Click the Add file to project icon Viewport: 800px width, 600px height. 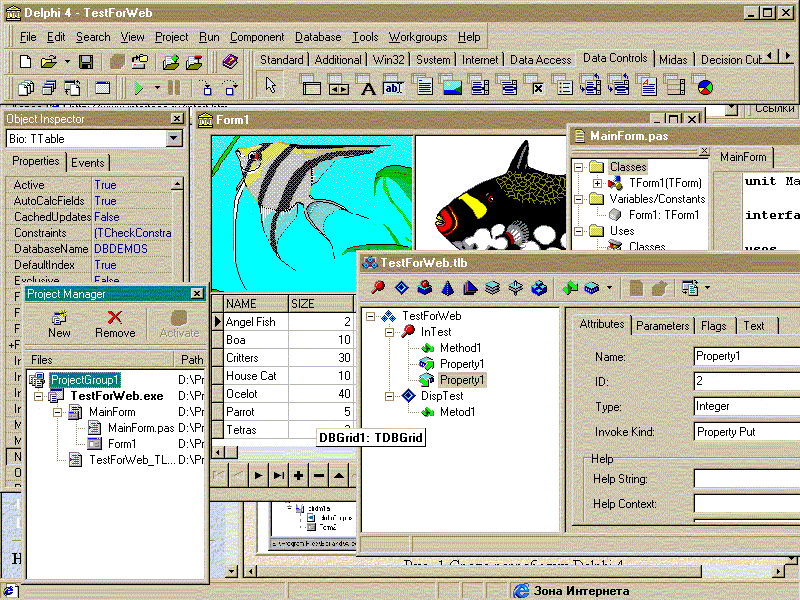171,62
